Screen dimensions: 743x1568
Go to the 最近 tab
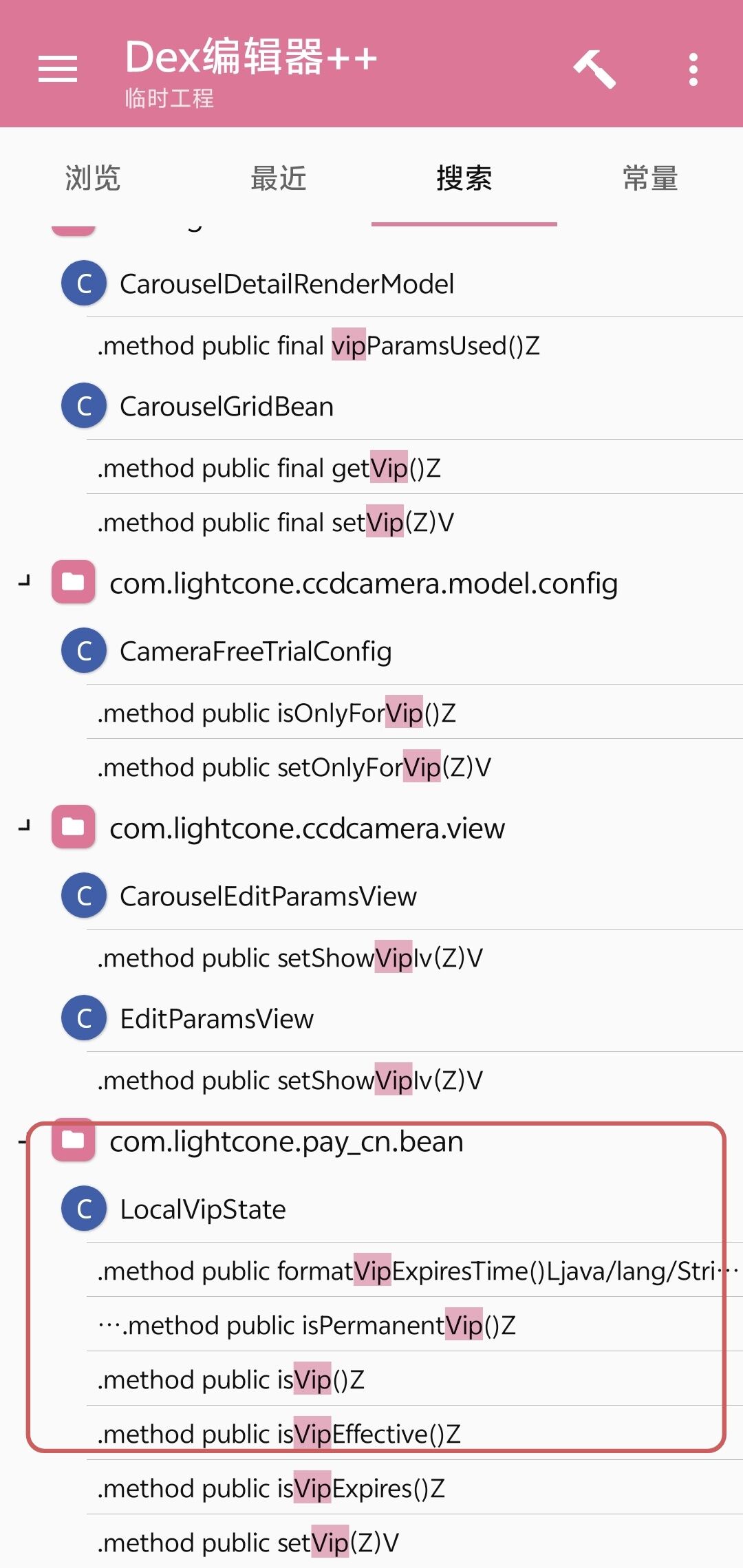[279, 178]
